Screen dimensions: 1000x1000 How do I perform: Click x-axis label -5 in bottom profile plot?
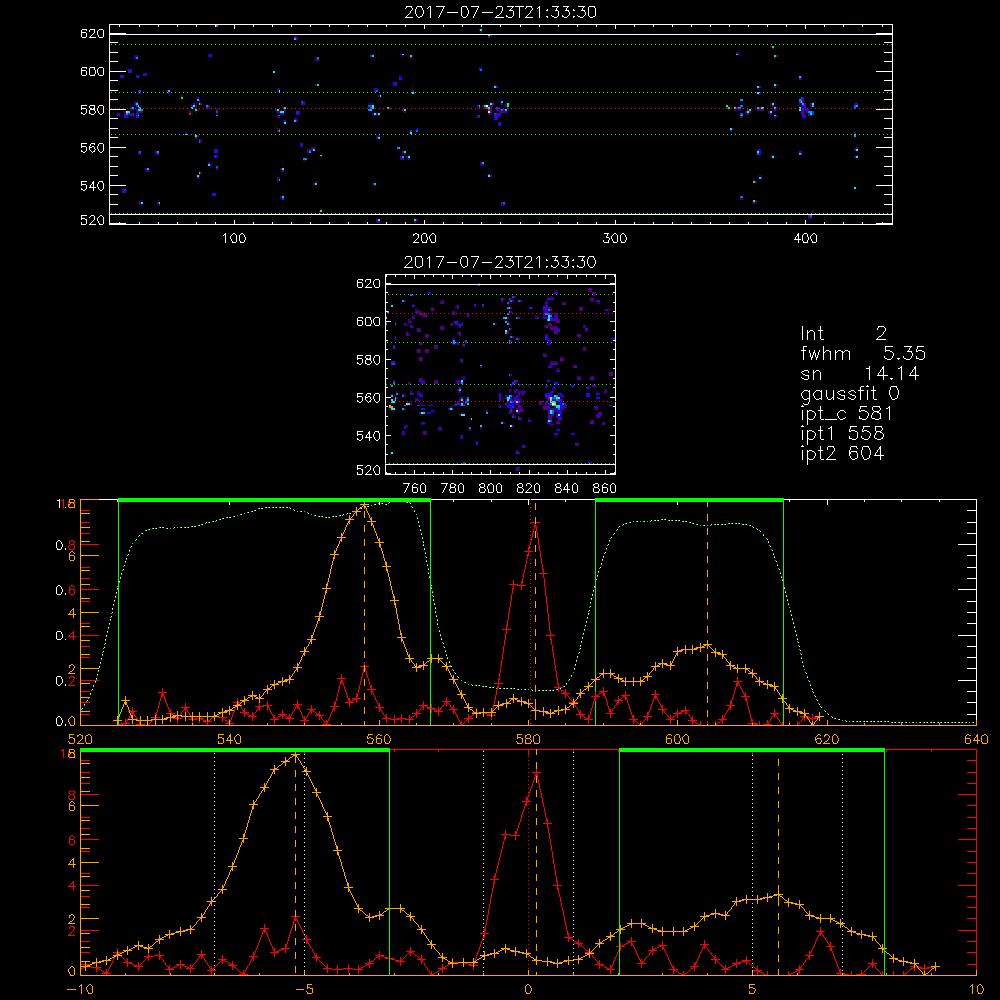(x=304, y=990)
